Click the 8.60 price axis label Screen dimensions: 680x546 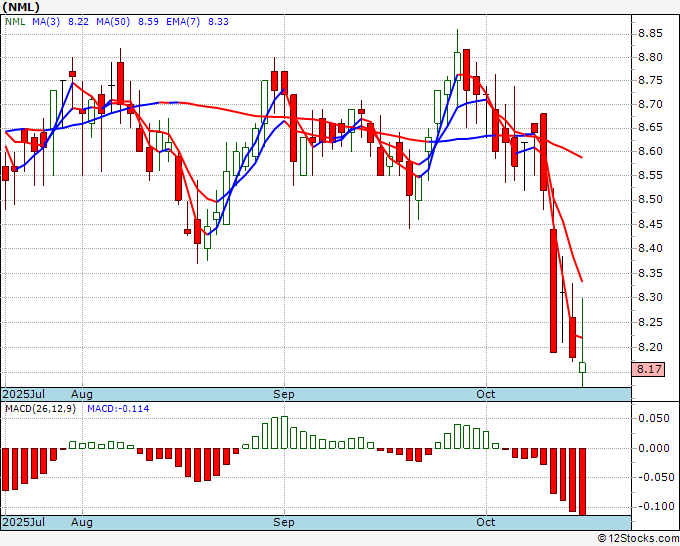point(650,152)
